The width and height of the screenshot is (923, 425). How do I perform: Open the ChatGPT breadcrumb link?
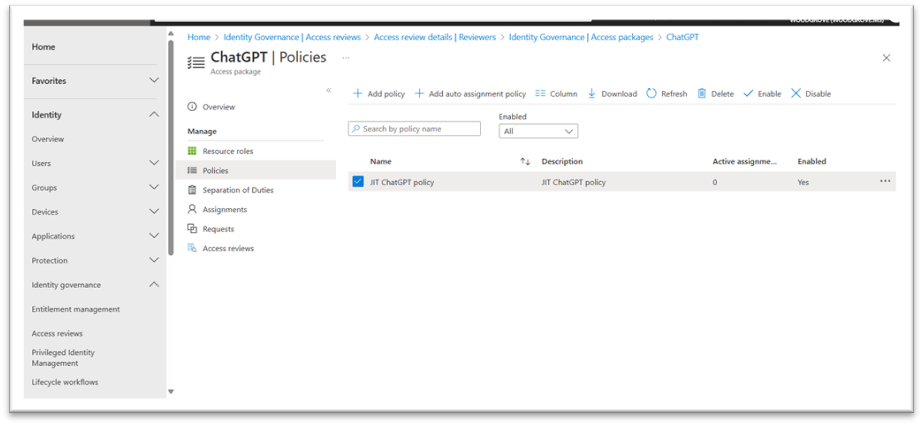pos(682,37)
